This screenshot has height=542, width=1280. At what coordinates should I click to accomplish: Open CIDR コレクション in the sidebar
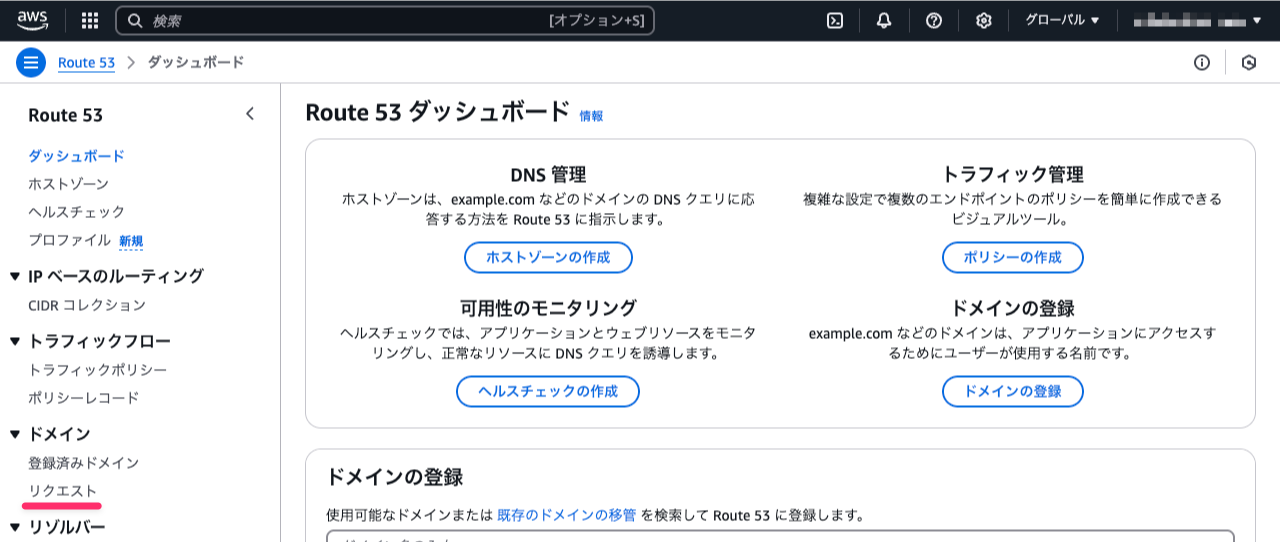click(x=87, y=305)
